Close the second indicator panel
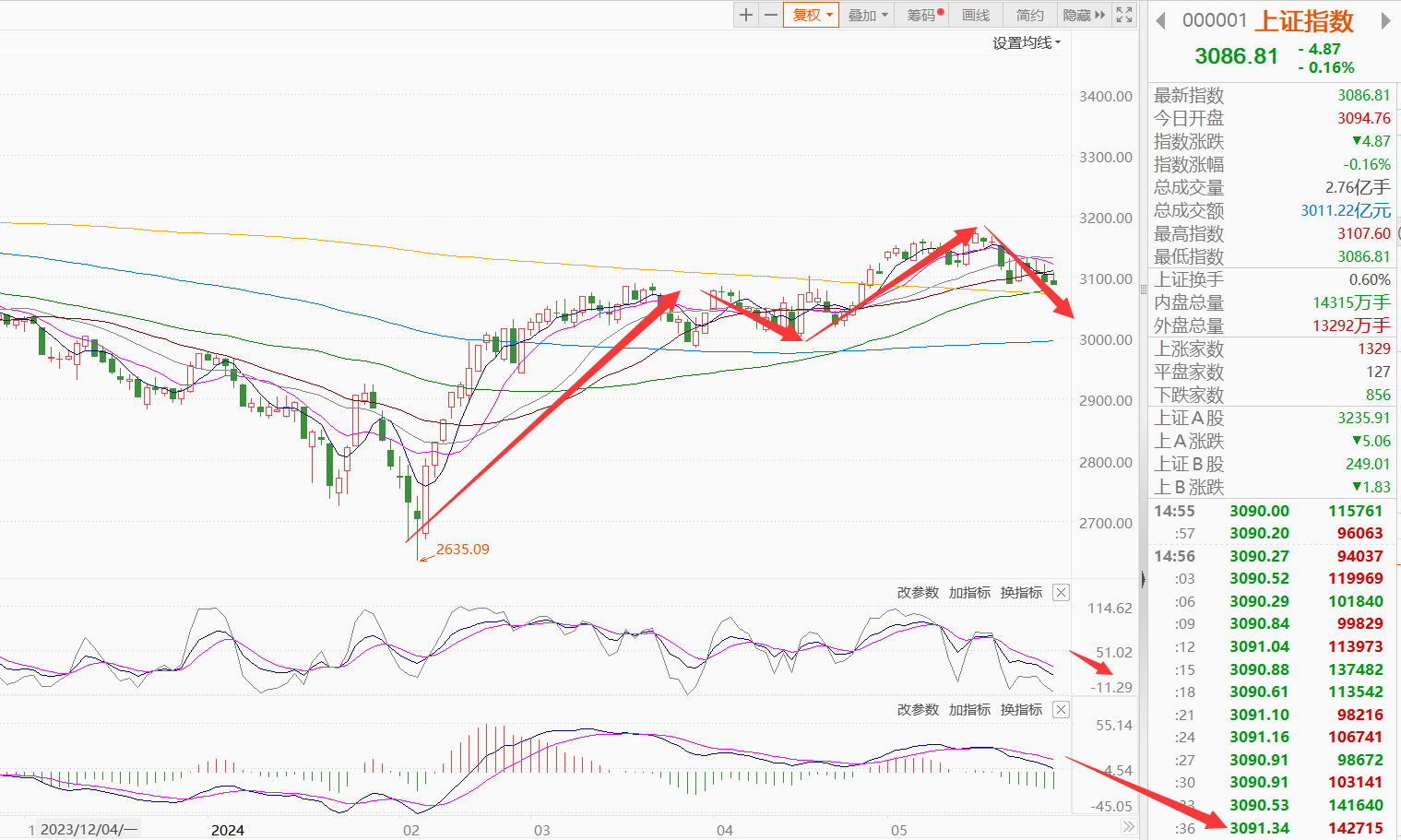The height and width of the screenshot is (840, 1401). click(1062, 710)
